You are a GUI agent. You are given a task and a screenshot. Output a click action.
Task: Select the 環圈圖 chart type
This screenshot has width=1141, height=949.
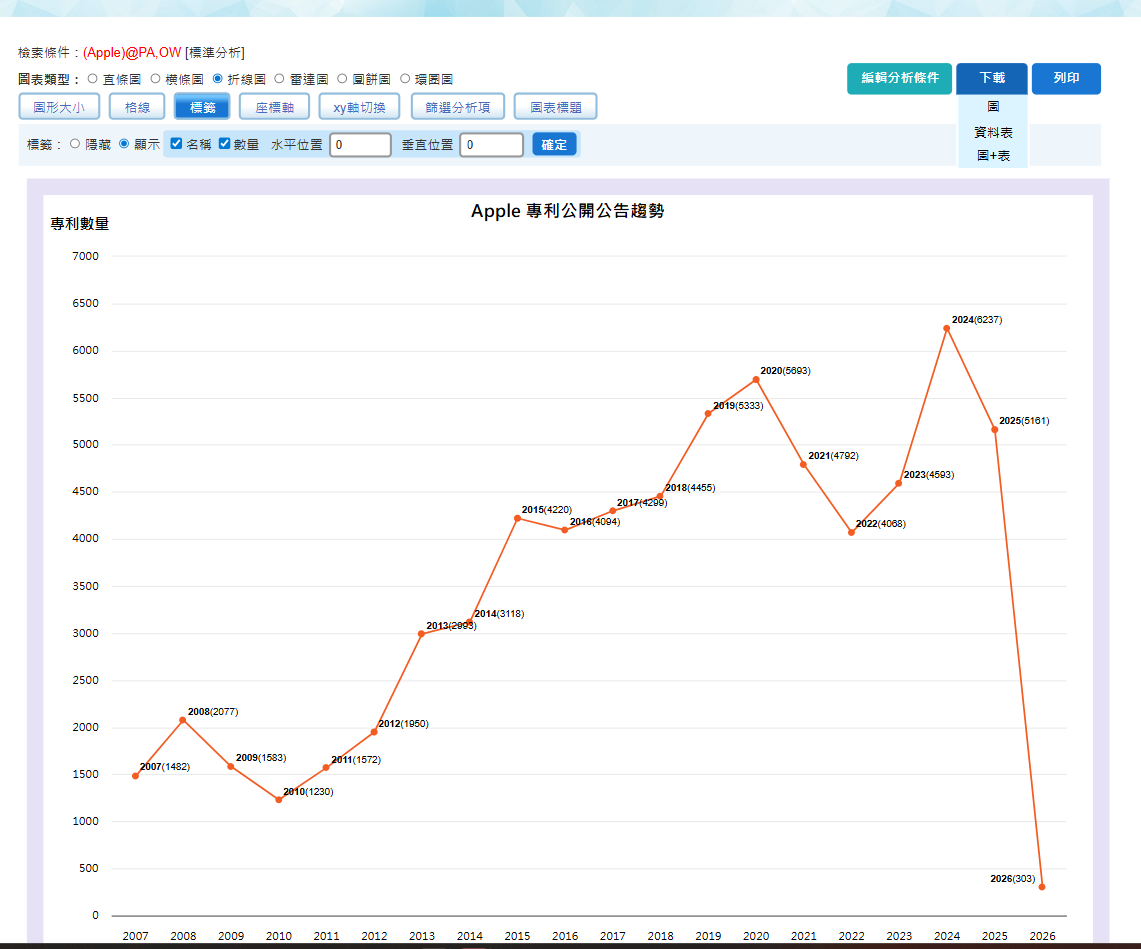[405, 79]
